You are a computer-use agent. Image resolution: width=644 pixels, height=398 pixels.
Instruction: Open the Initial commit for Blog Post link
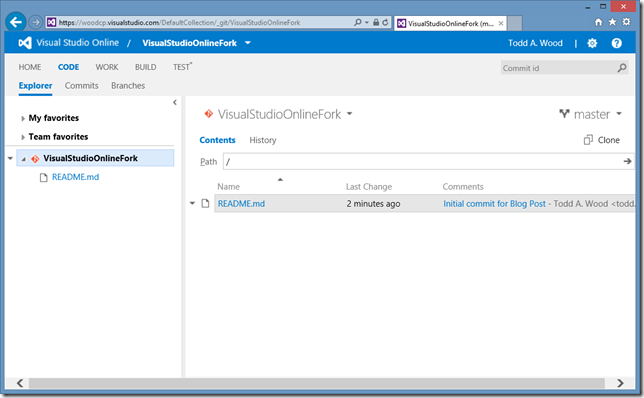pos(494,204)
